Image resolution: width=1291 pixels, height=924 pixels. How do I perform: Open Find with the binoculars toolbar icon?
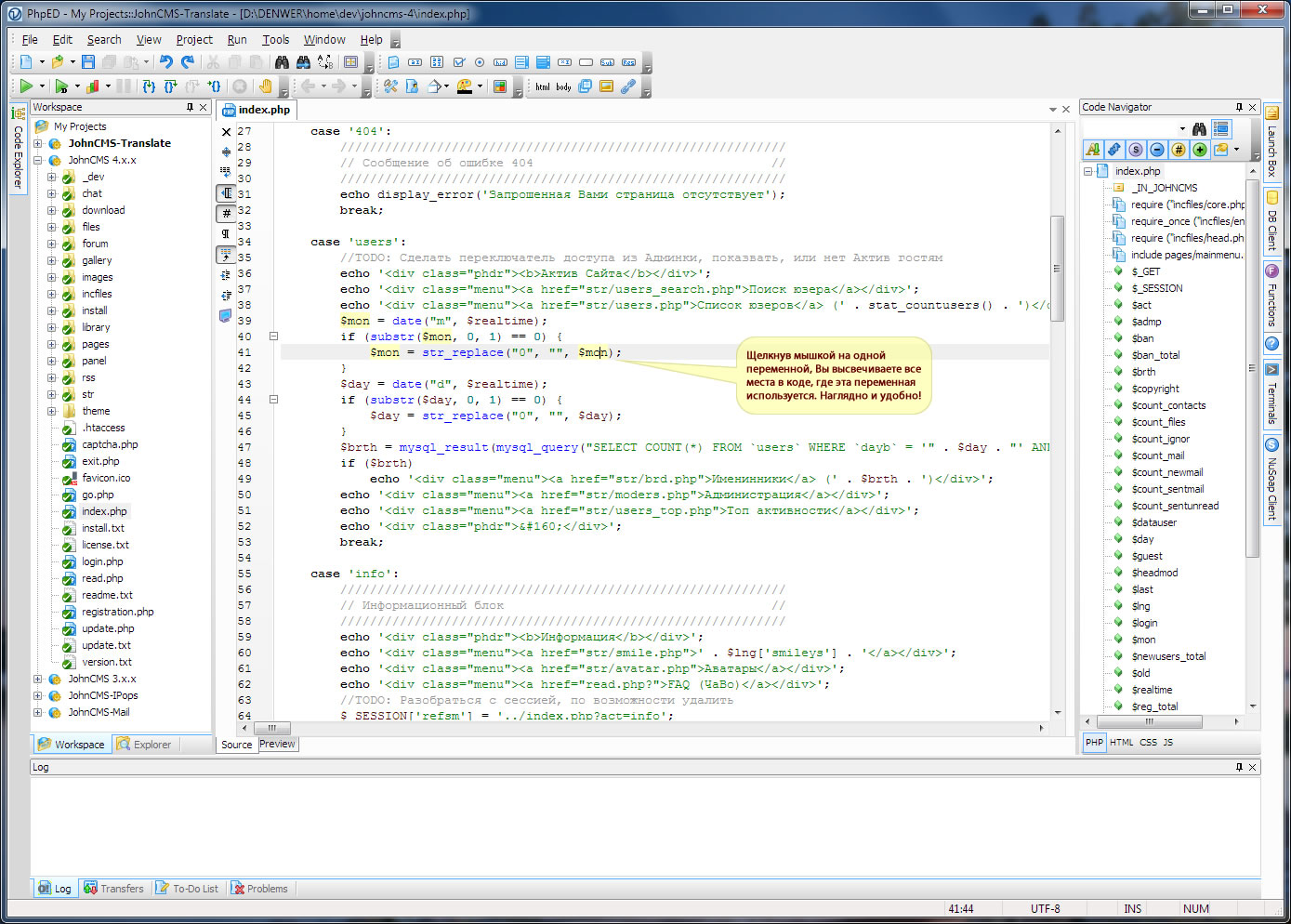click(x=282, y=62)
